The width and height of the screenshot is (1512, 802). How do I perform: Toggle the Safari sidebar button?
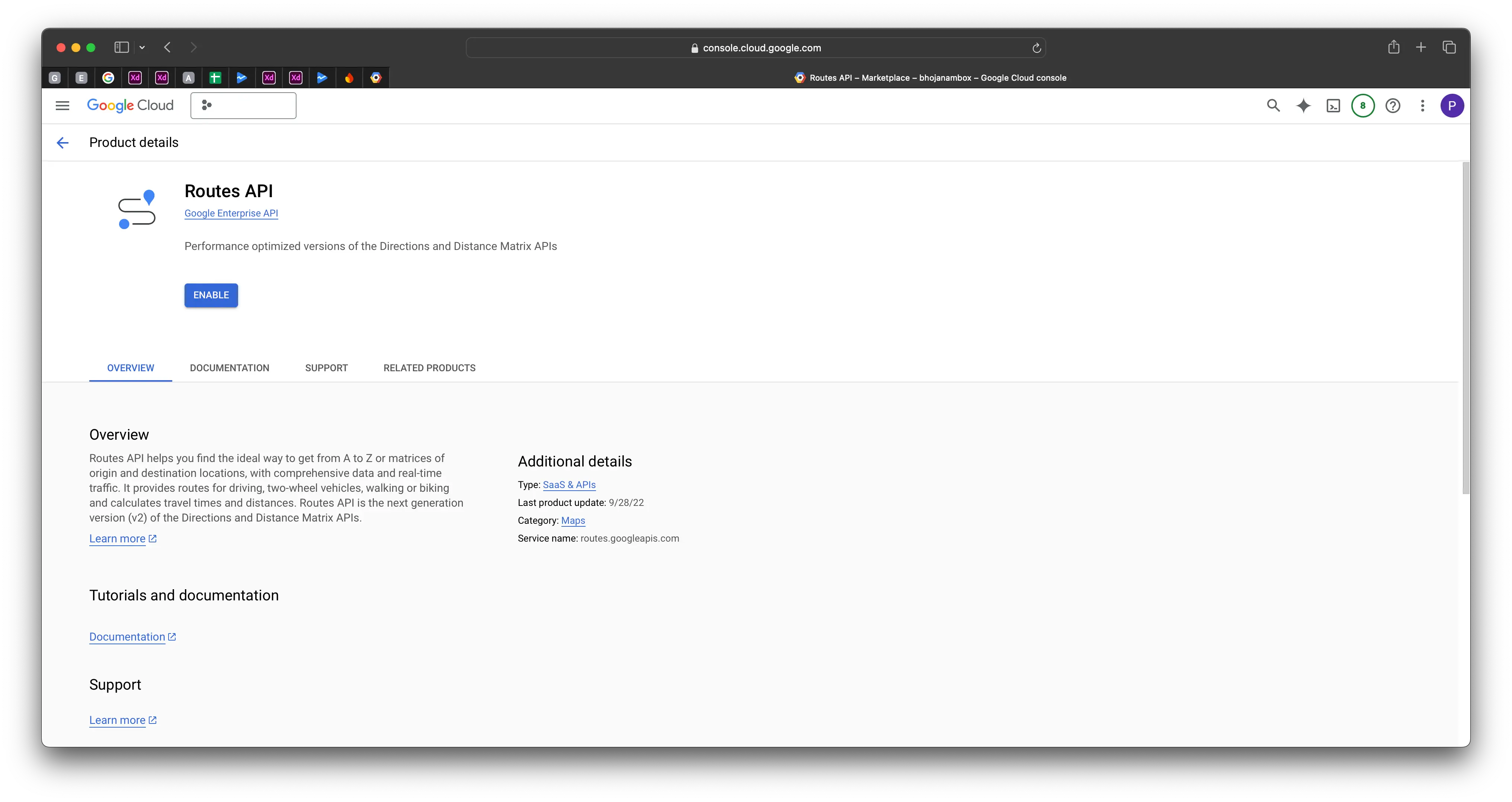tap(122, 48)
